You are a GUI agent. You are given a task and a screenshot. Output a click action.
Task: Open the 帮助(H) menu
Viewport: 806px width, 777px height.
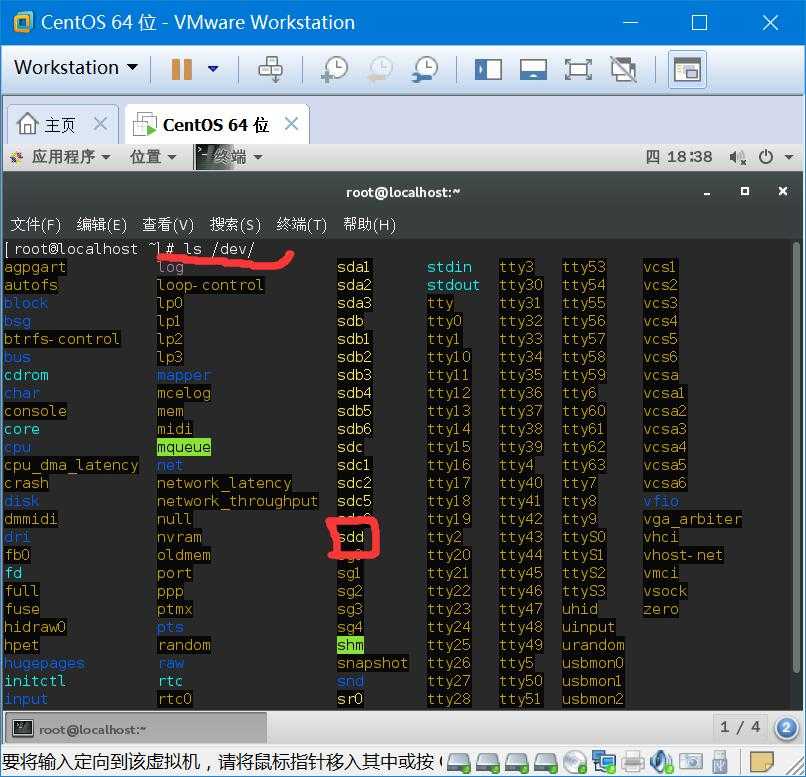(x=369, y=225)
